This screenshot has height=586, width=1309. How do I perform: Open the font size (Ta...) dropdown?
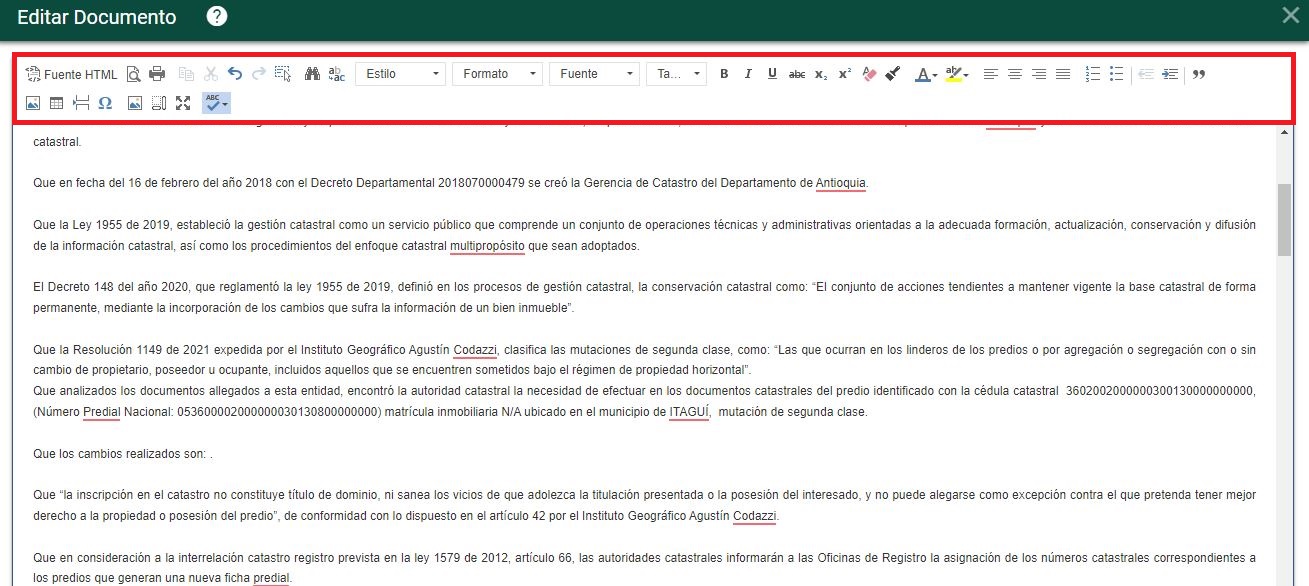(x=676, y=74)
